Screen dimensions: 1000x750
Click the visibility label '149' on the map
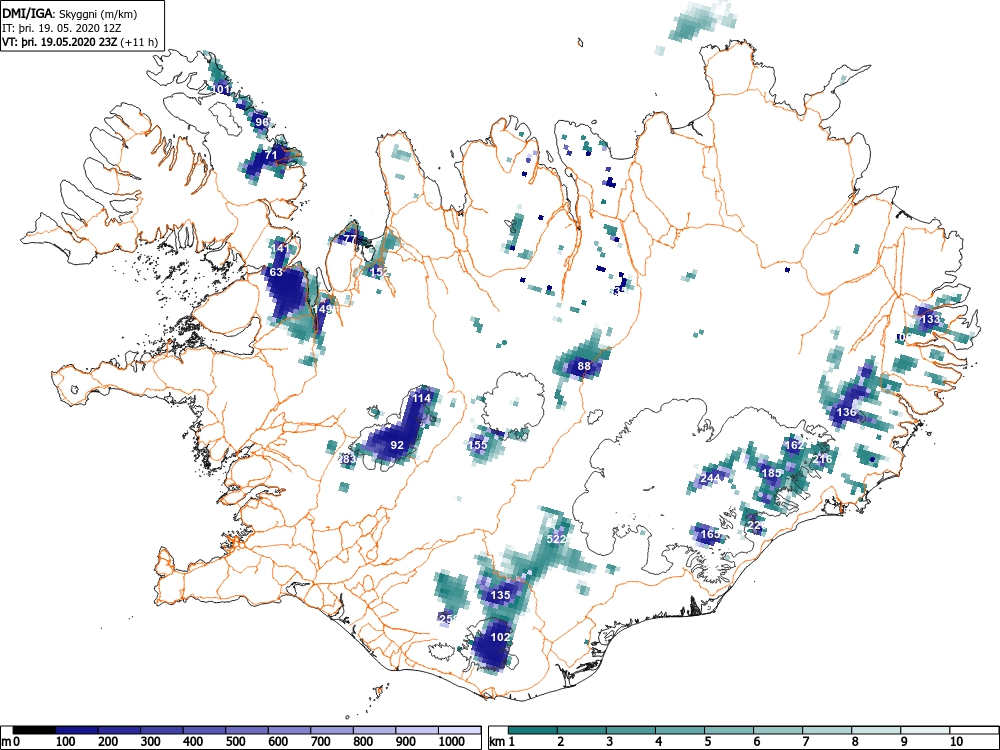323,309
